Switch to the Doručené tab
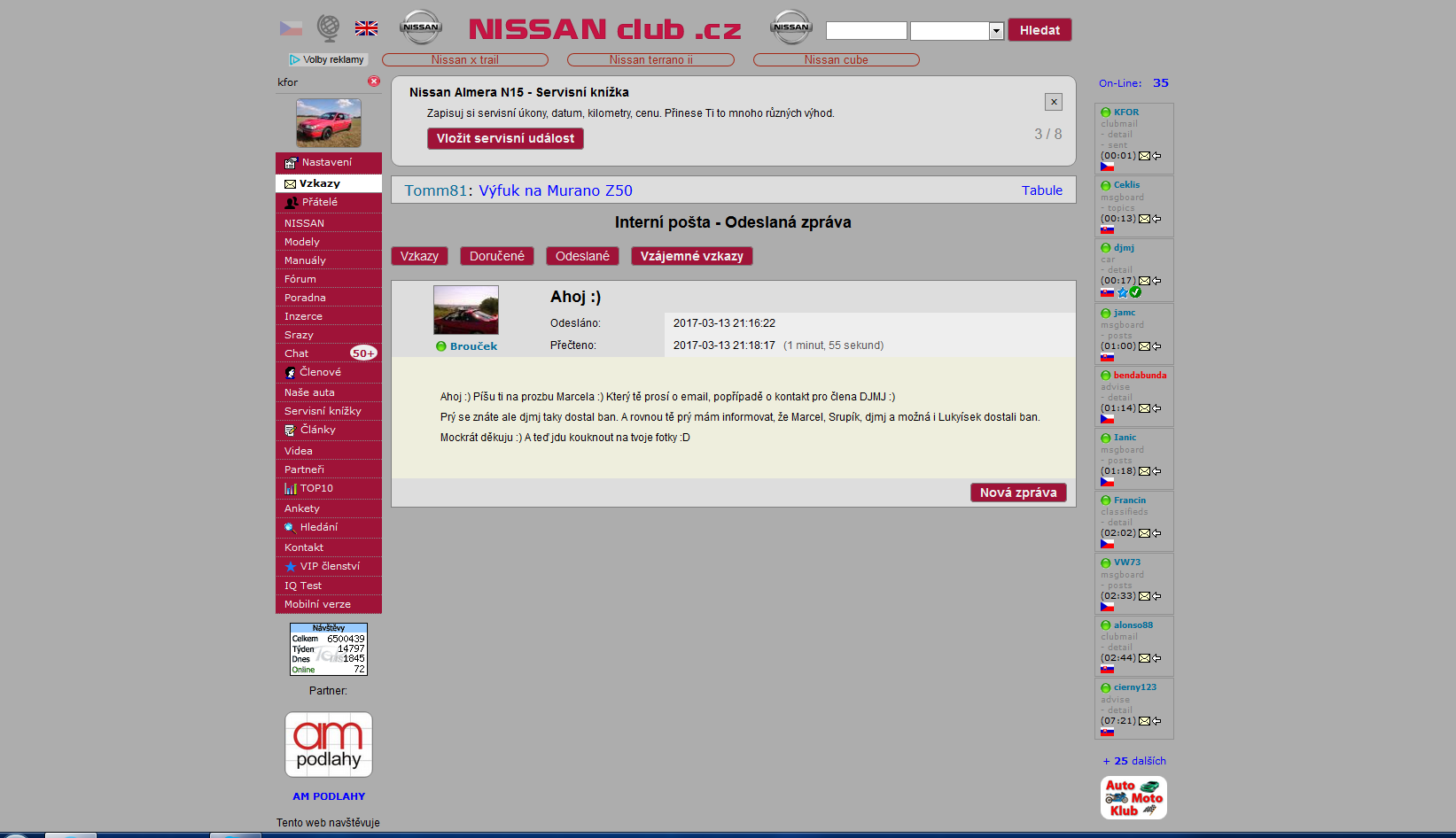The width and height of the screenshot is (1456, 838). pyautogui.click(x=496, y=256)
